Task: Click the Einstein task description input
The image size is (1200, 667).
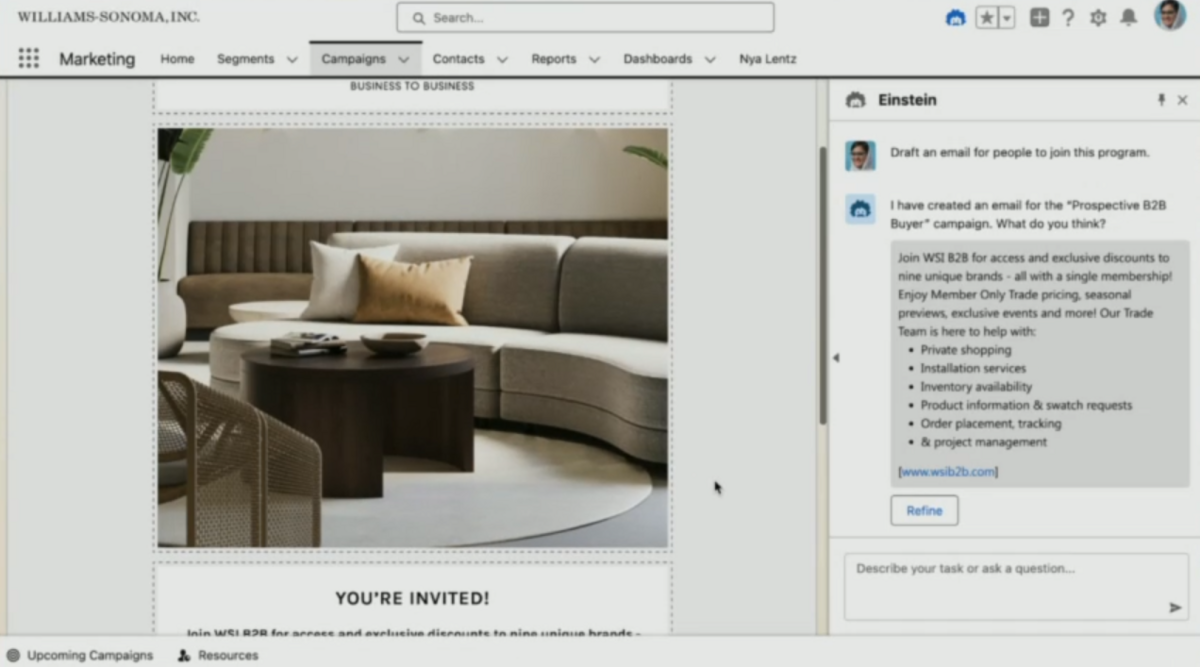Action: (1016, 587)
